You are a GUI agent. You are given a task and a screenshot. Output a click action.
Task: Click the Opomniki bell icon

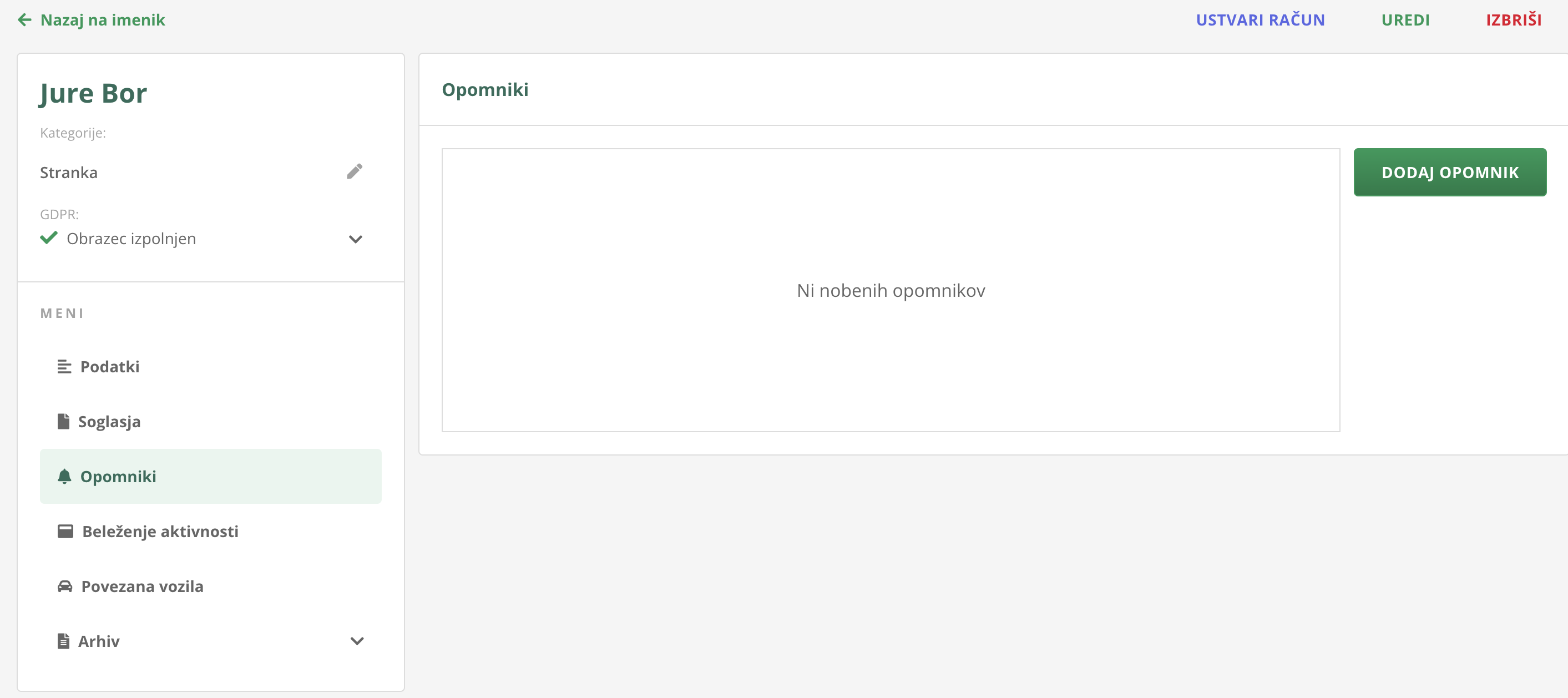tap(64, 476)
